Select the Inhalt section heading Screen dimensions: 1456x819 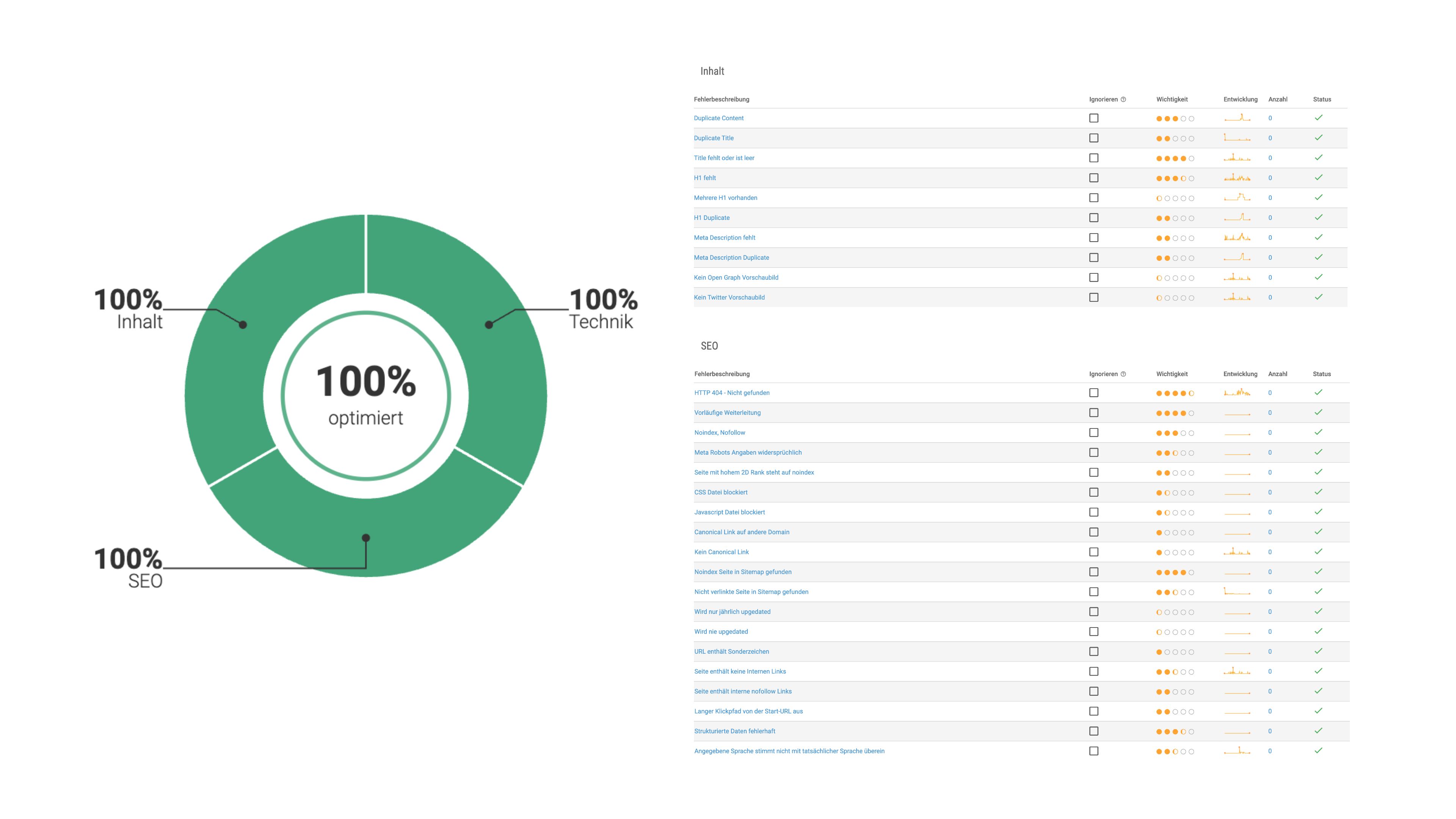coord(712,71)
